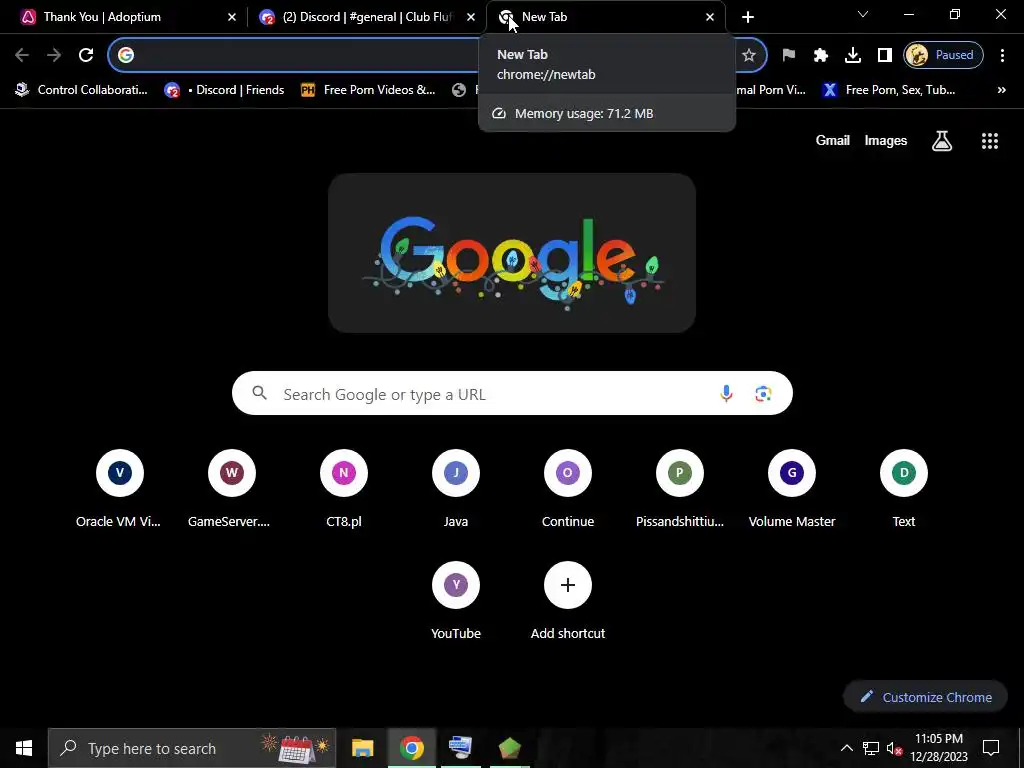
Task: Open the Control Collaborati... bookmark
Action: [82, 90]
